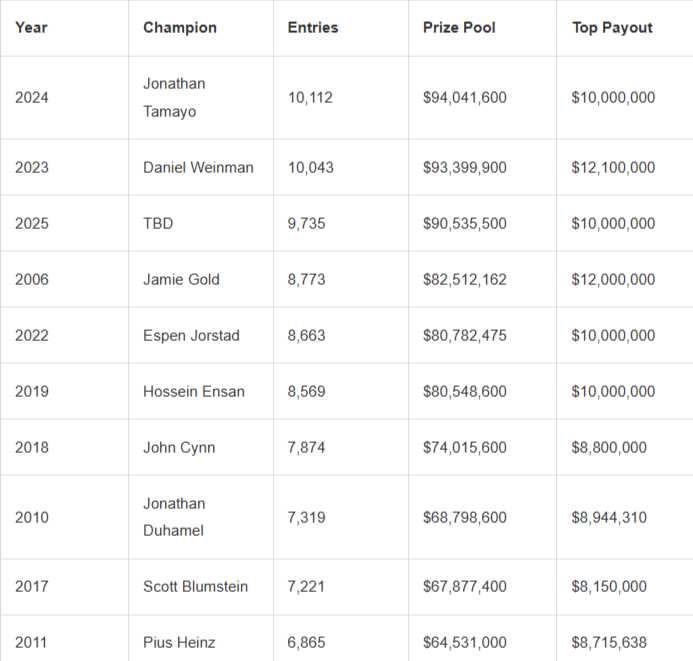Click the Year column header
693x661 pixels.
pyautogui.click(x=31, y=27)
